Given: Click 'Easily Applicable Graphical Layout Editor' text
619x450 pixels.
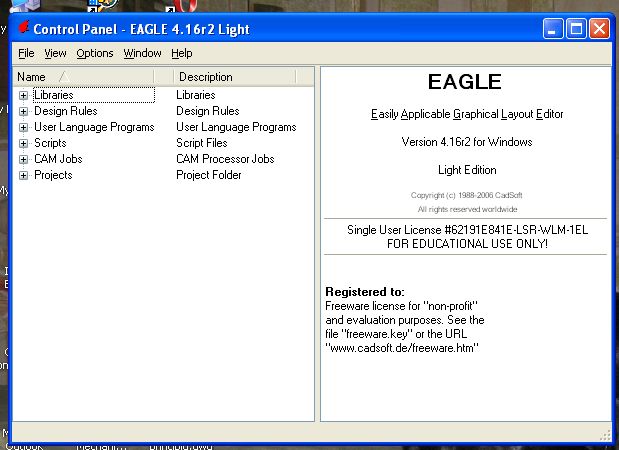Looking at the screenshot, I should pyautogui.click(x=467, y=114).
